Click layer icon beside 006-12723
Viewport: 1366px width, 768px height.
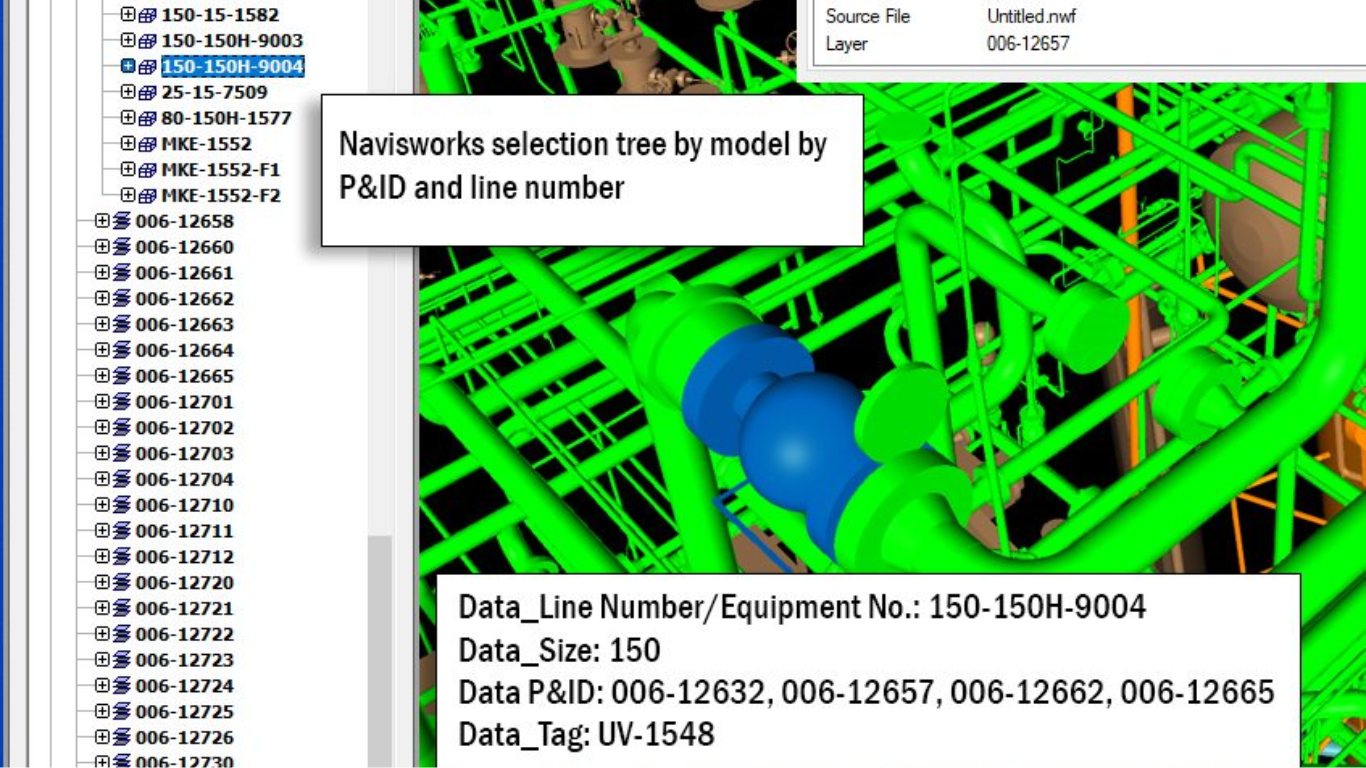pos(122,660)
